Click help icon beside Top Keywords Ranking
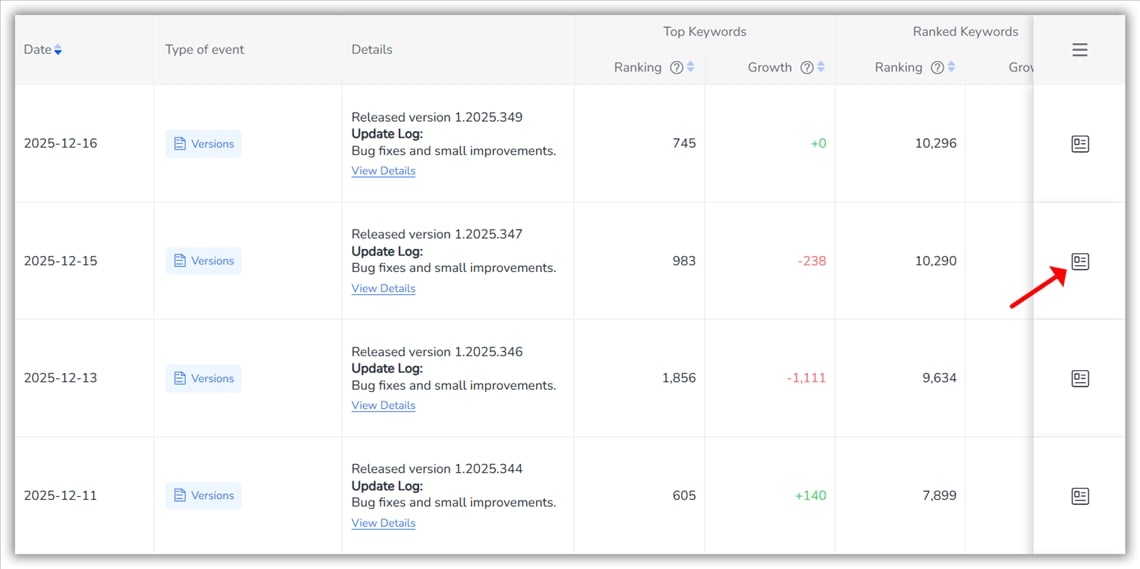 [x=676, y=68]
